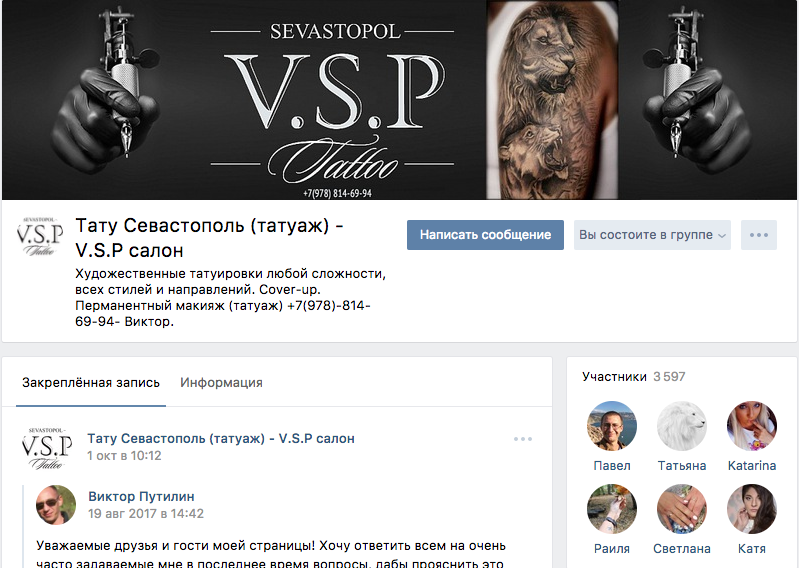Open member Светлана's avatar
This screenshot has height=568, width=799.
[x=681, y=509]
